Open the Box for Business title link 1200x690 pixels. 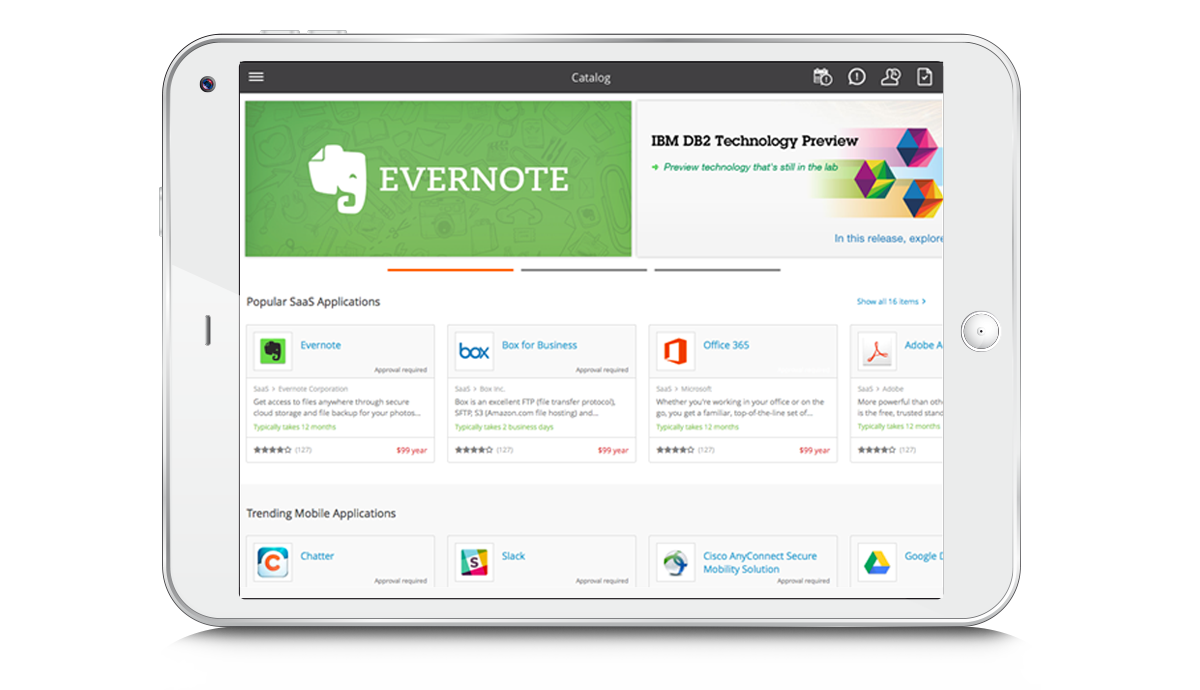tap(539, 345)
